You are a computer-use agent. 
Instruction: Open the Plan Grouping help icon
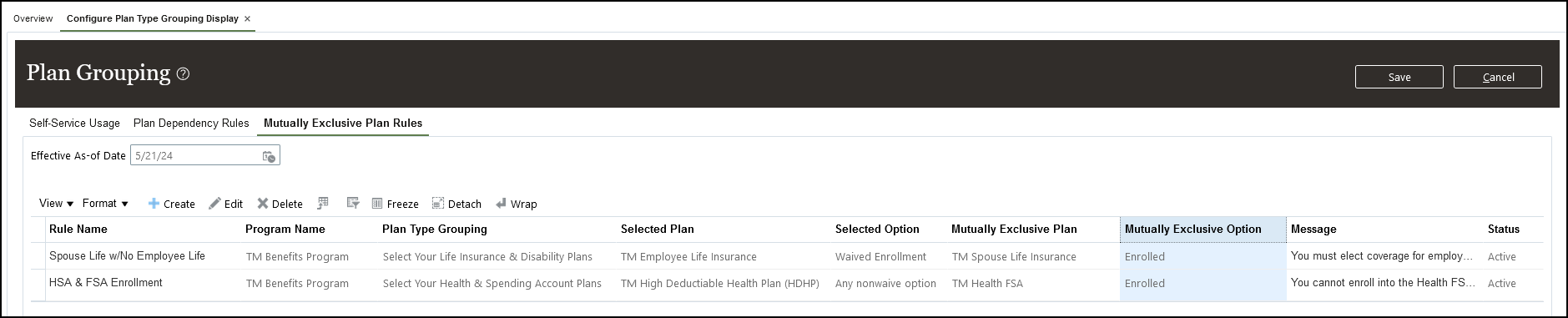click(x=184, y=73)
